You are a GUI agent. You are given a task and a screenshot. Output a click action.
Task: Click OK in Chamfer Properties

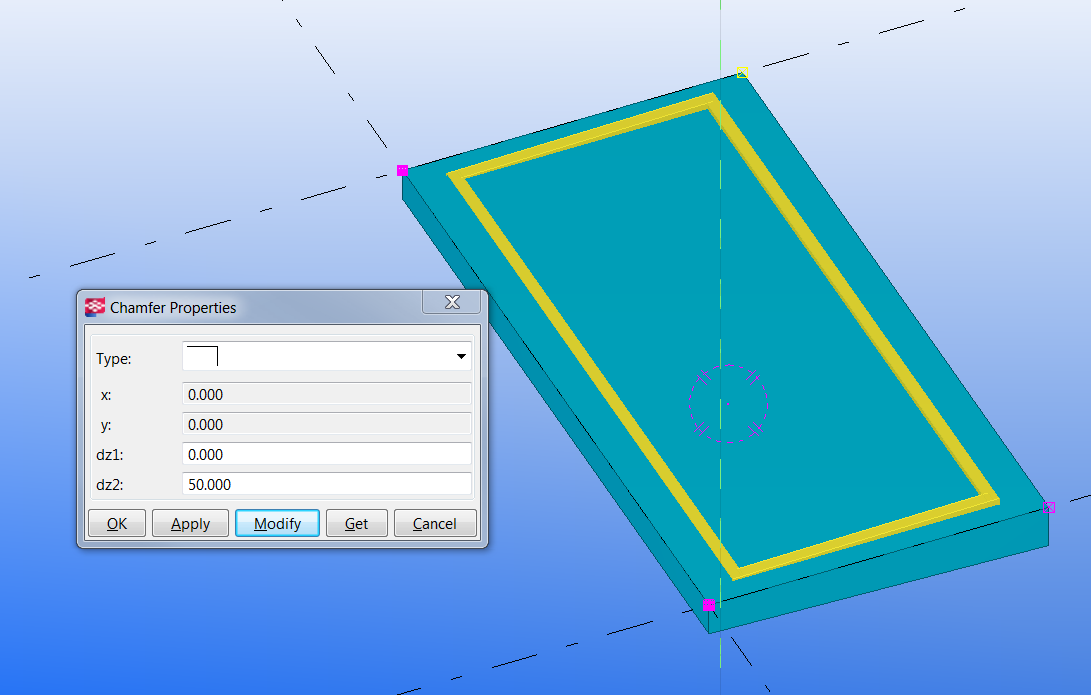pyautogui.click(x=117, y=523)
